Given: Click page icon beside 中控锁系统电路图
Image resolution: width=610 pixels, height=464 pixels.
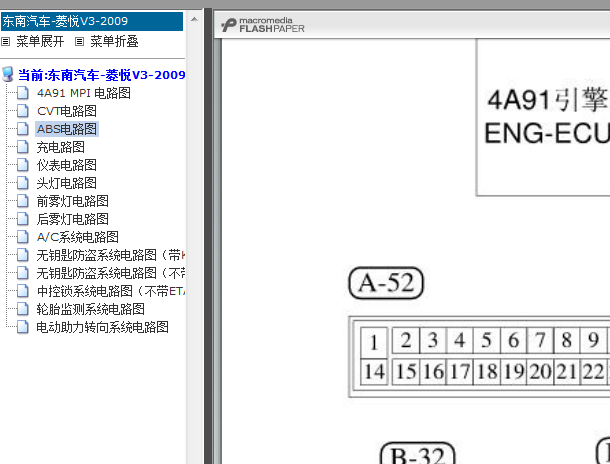Looking at the screenshot, I should 23,291.
